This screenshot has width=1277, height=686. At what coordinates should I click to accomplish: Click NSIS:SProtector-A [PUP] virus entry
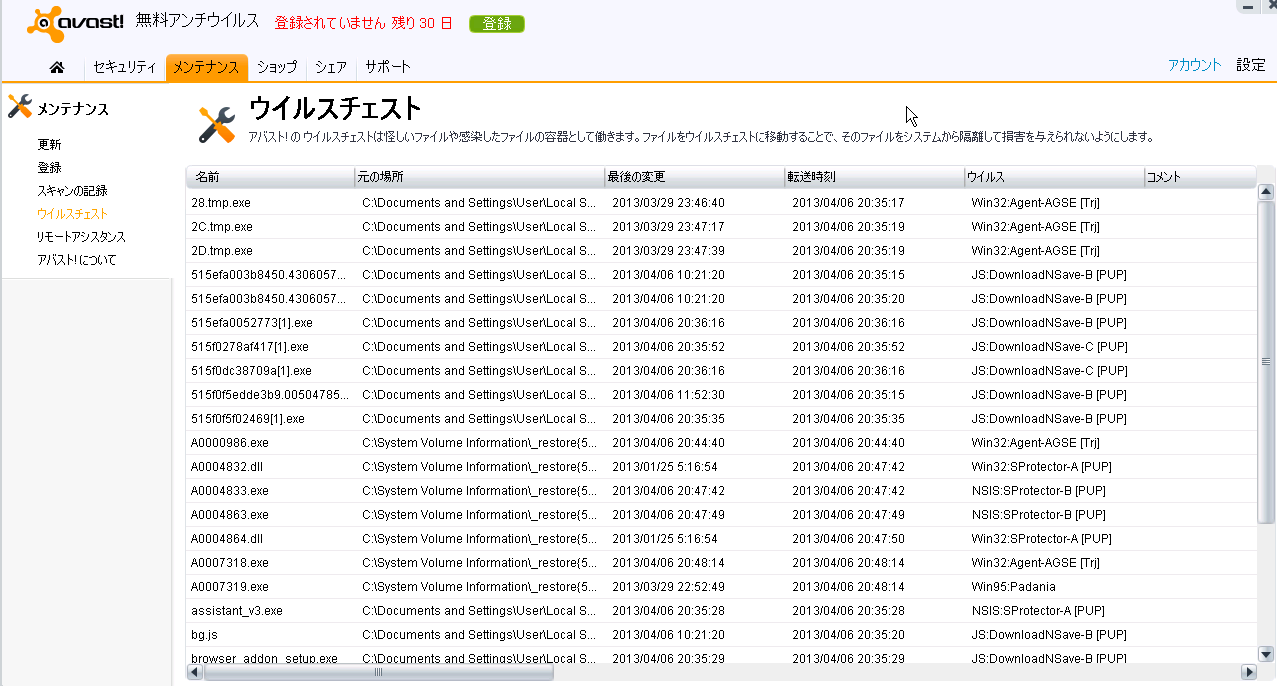(x=1037, y=611)
